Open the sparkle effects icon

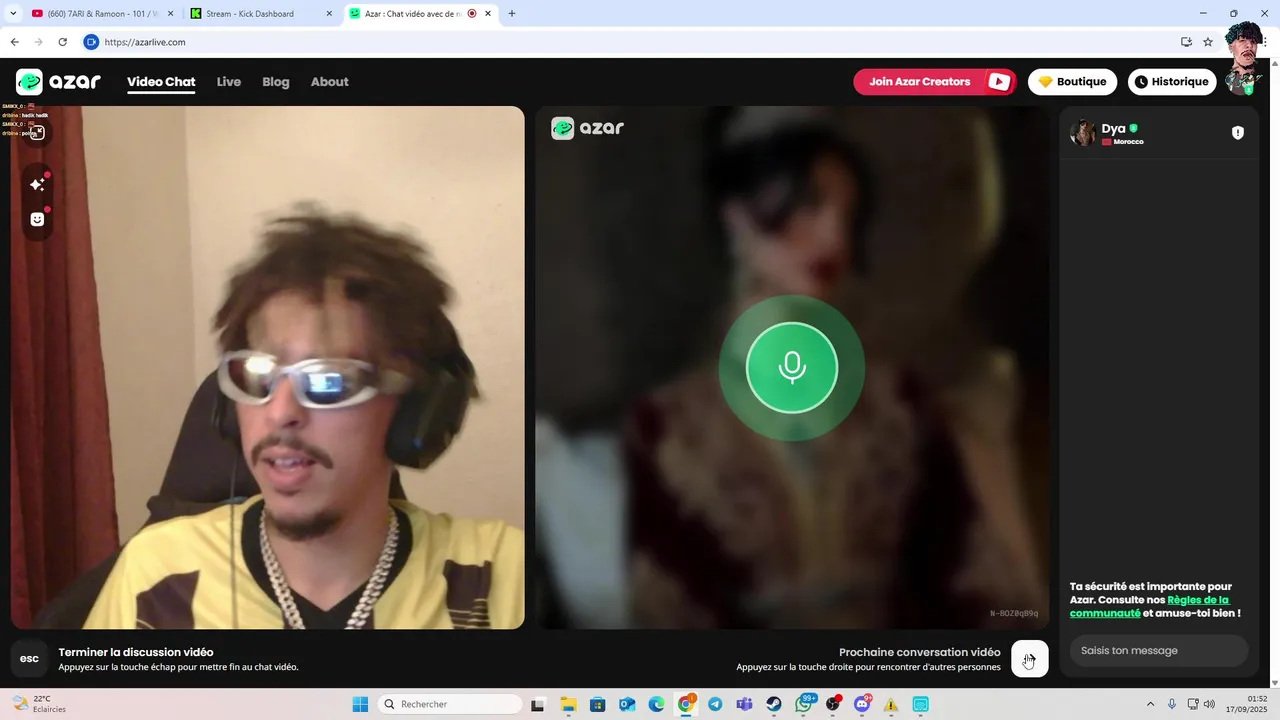[37, 185]
